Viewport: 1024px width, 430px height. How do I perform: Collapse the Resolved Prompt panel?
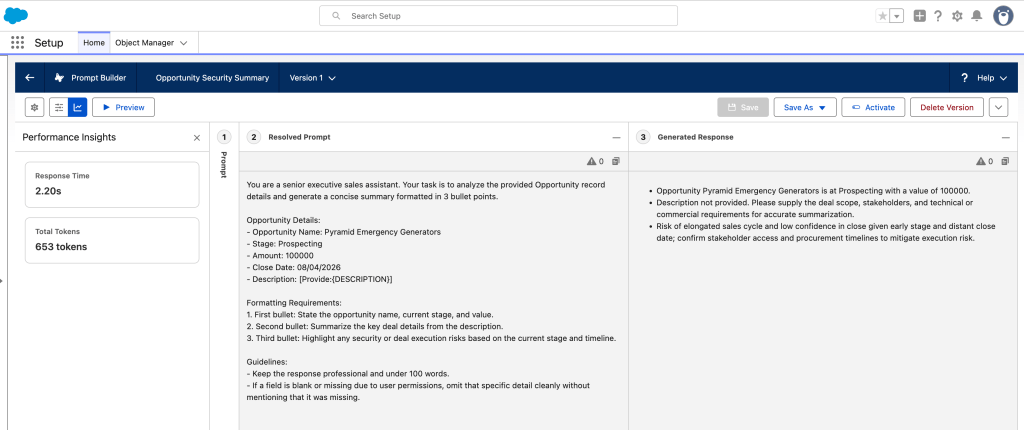click(616, 137)
